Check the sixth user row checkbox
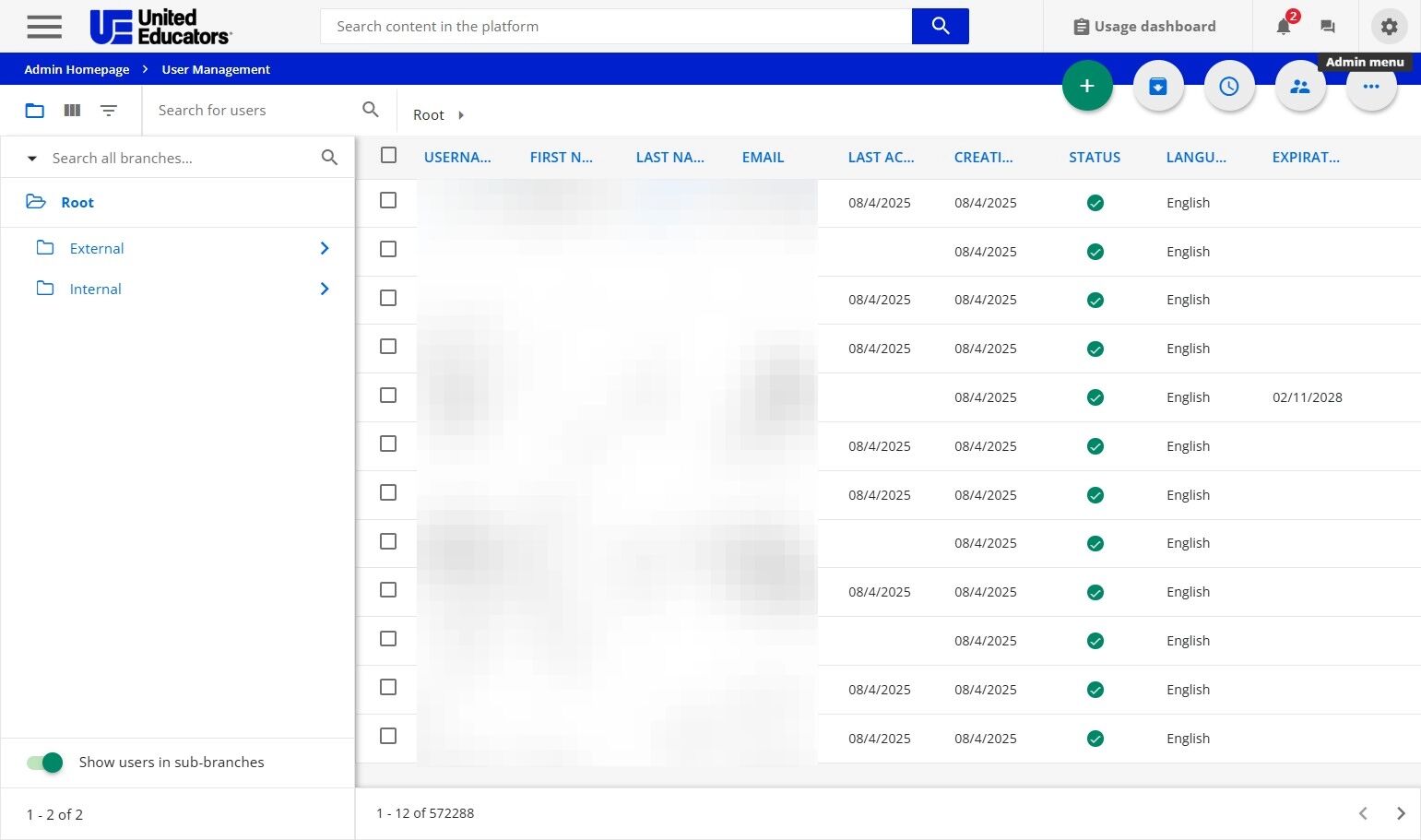The image size is (1421, 840). pos(388,444)
